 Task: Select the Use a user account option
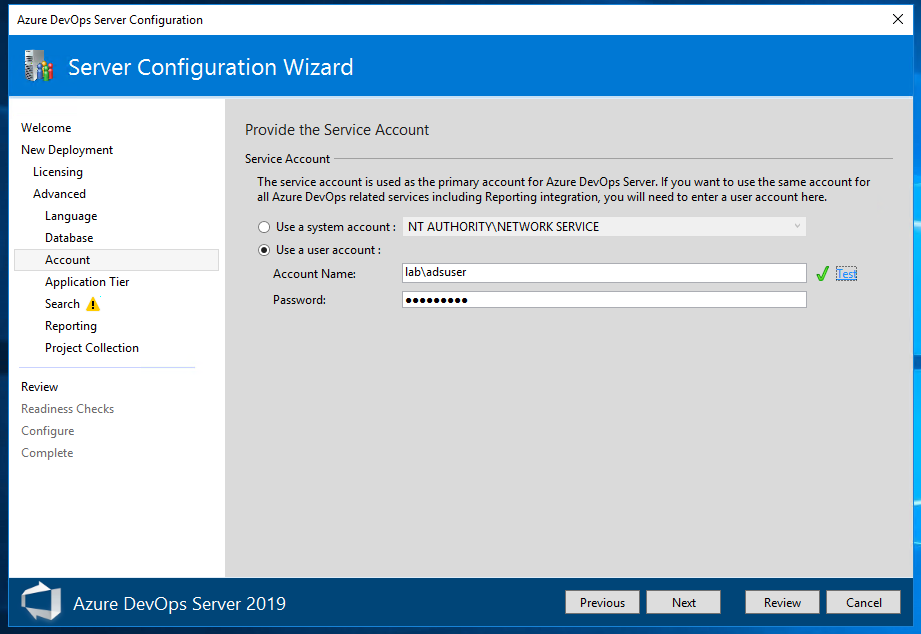point(264,250)
